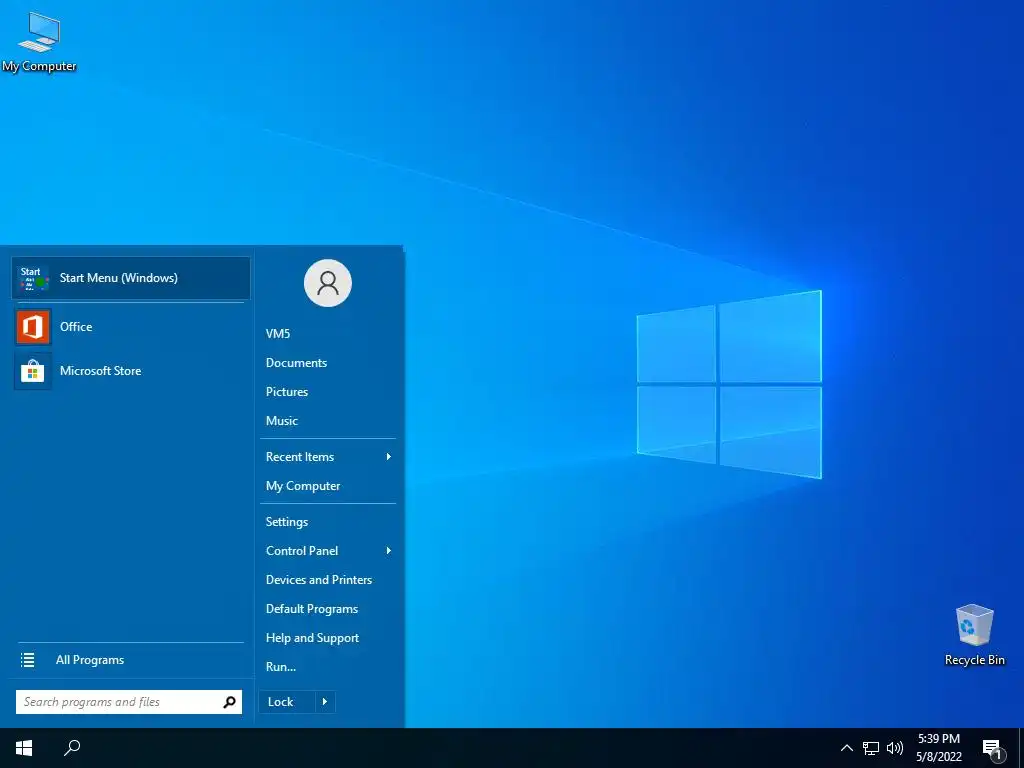This screenshot has width=1024, height=768.
Task: Open the My Computer desktop icon
Action: point(39,40)
